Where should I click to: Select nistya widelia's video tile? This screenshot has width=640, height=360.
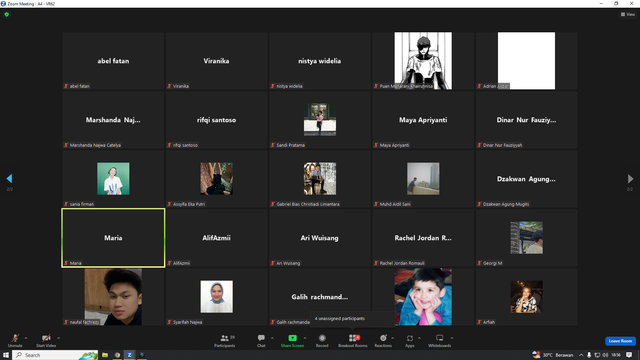click(x=320, y=61)
